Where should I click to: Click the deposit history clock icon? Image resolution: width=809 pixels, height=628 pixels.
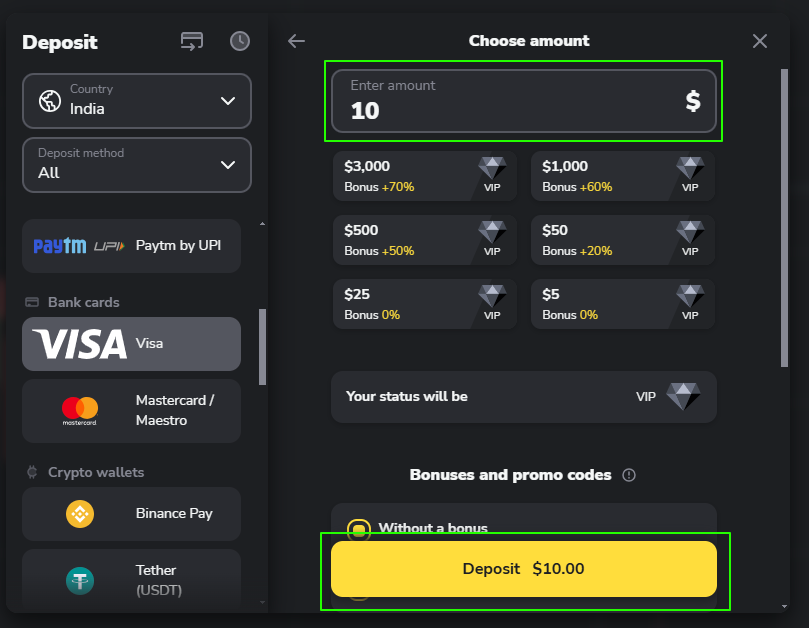240,41
